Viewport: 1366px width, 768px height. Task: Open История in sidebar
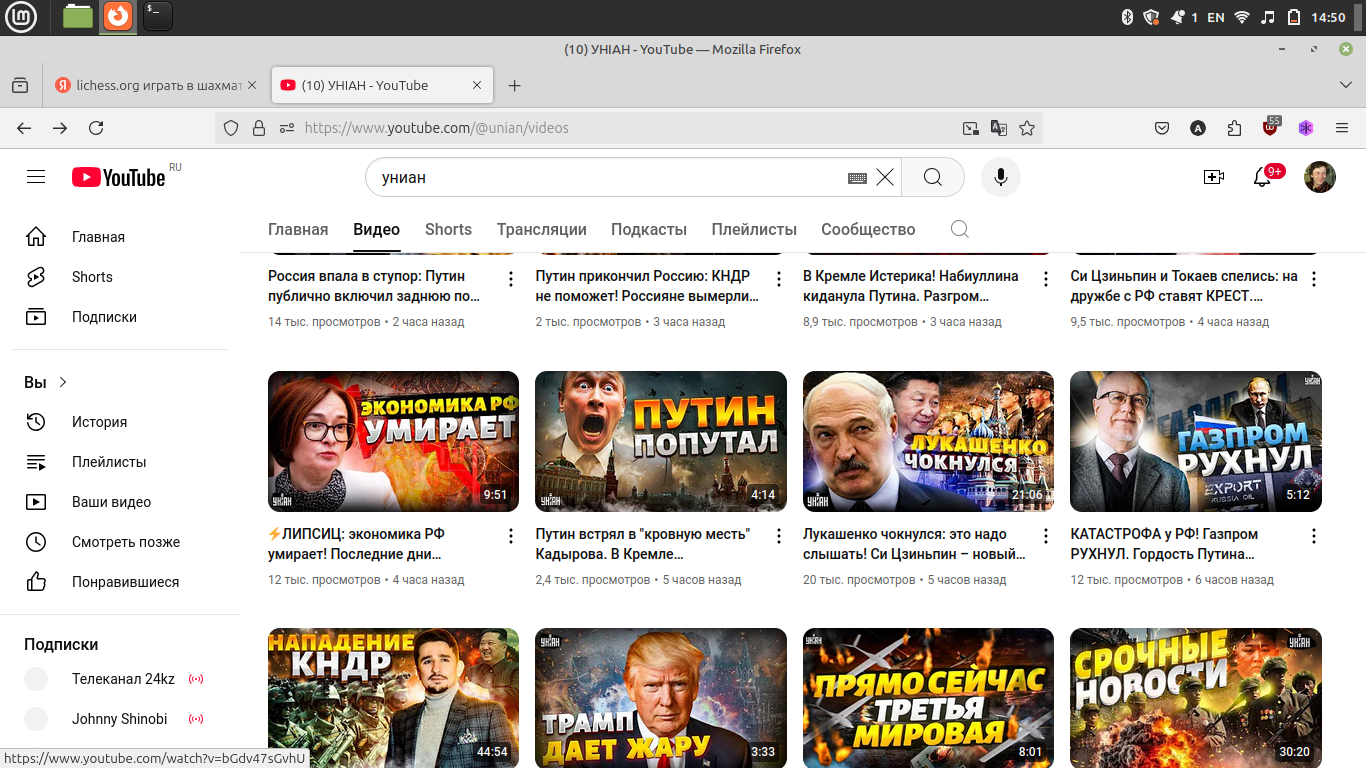(x=120, y=422)
